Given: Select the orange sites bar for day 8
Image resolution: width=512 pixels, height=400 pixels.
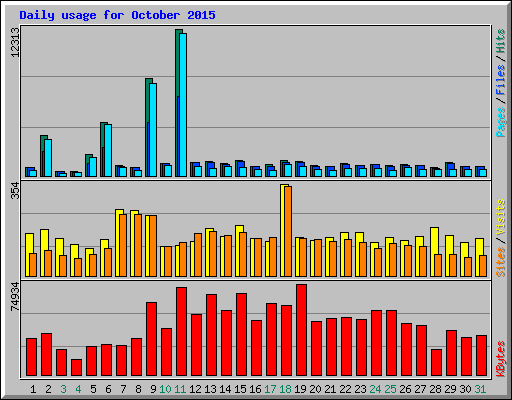Looking at the screenshot, I should pos(138,245).
